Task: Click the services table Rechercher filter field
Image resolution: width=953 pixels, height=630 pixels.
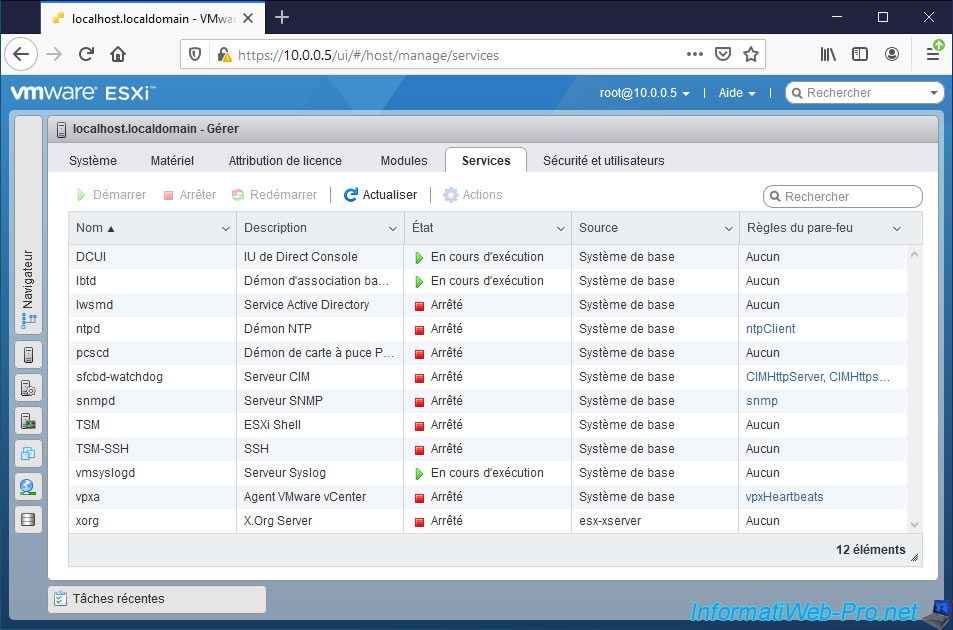Action: pos(842,196)
